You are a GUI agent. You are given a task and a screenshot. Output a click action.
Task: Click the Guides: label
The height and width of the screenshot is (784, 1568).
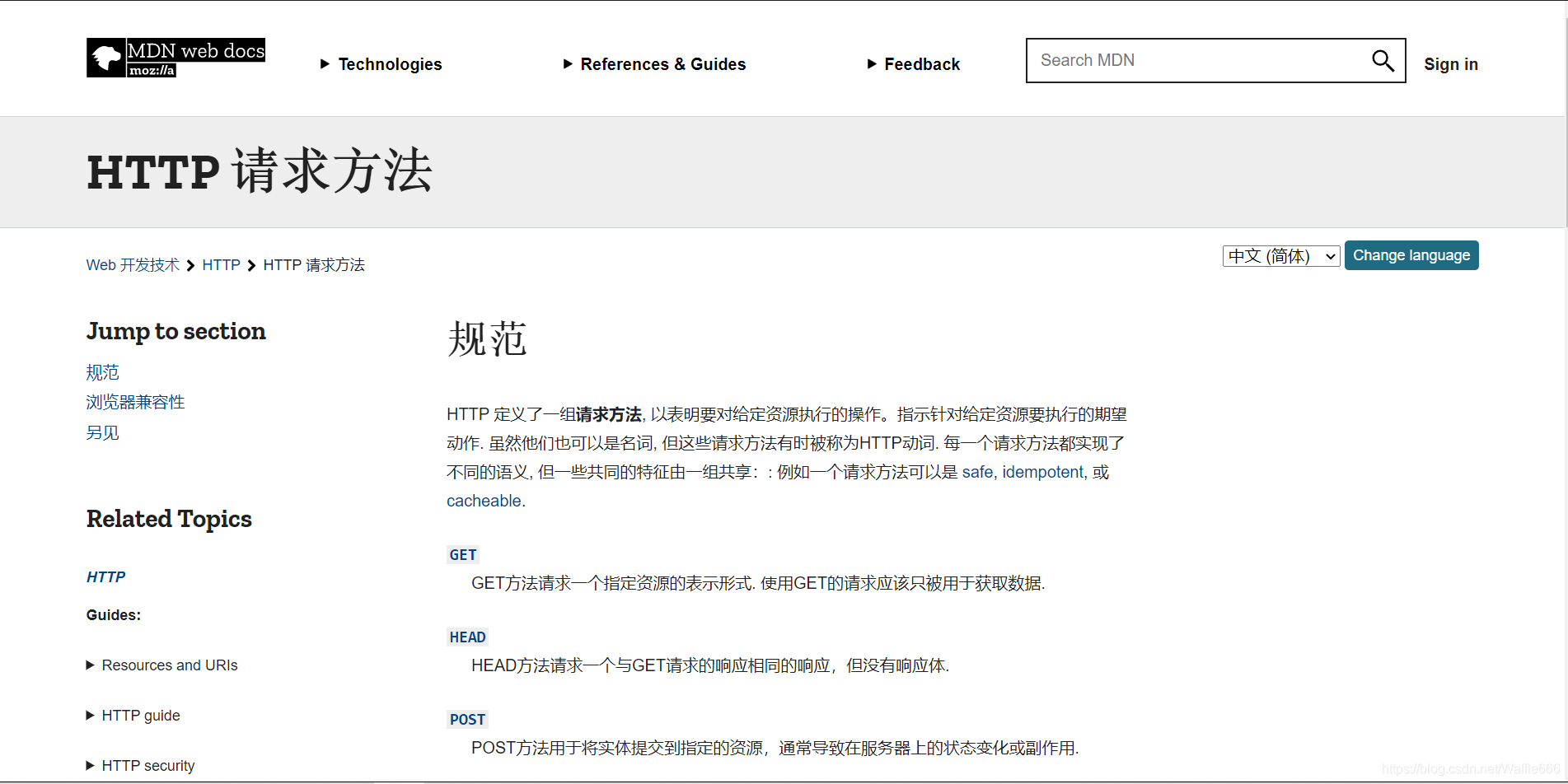coord(114,615)
